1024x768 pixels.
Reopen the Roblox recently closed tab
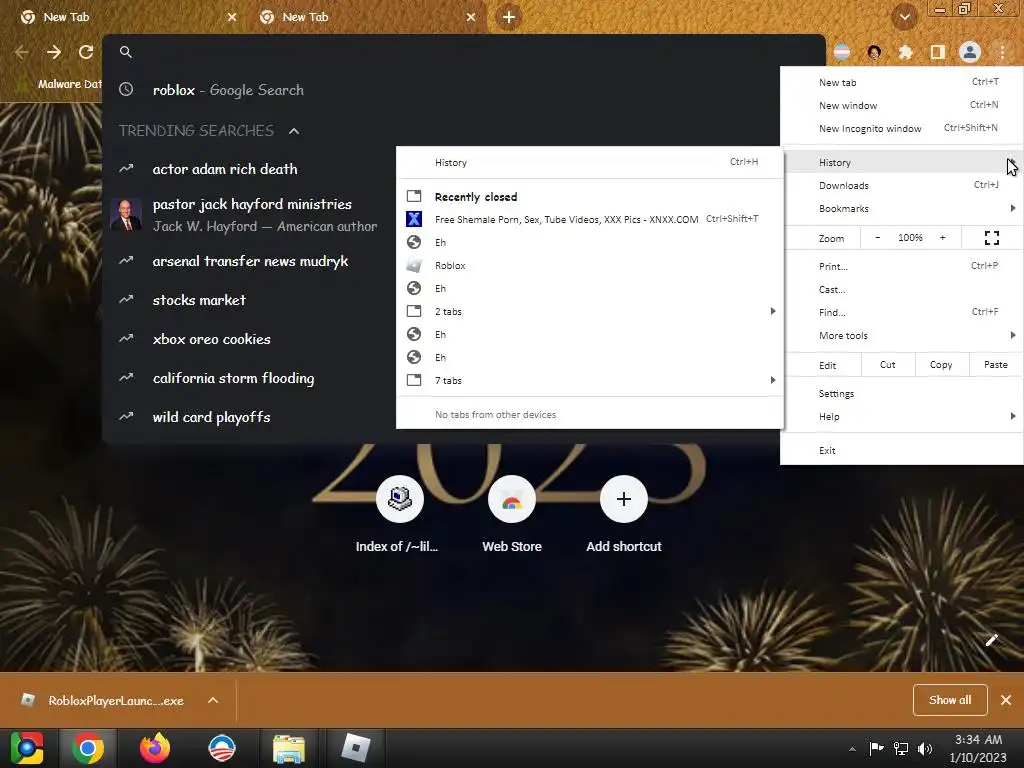tap(590, 266)
